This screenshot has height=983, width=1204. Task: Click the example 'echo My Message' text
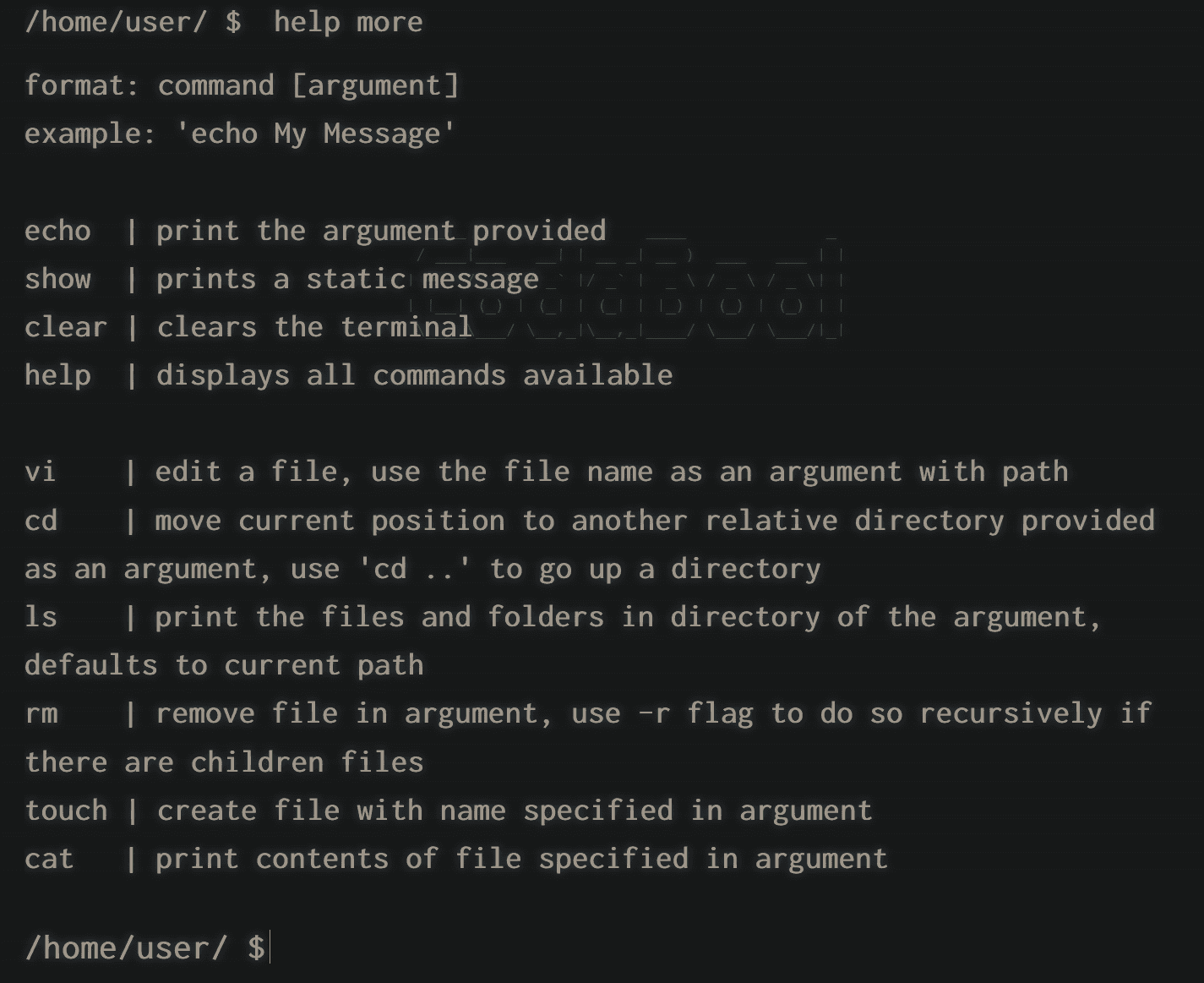(x=316, y=134)
